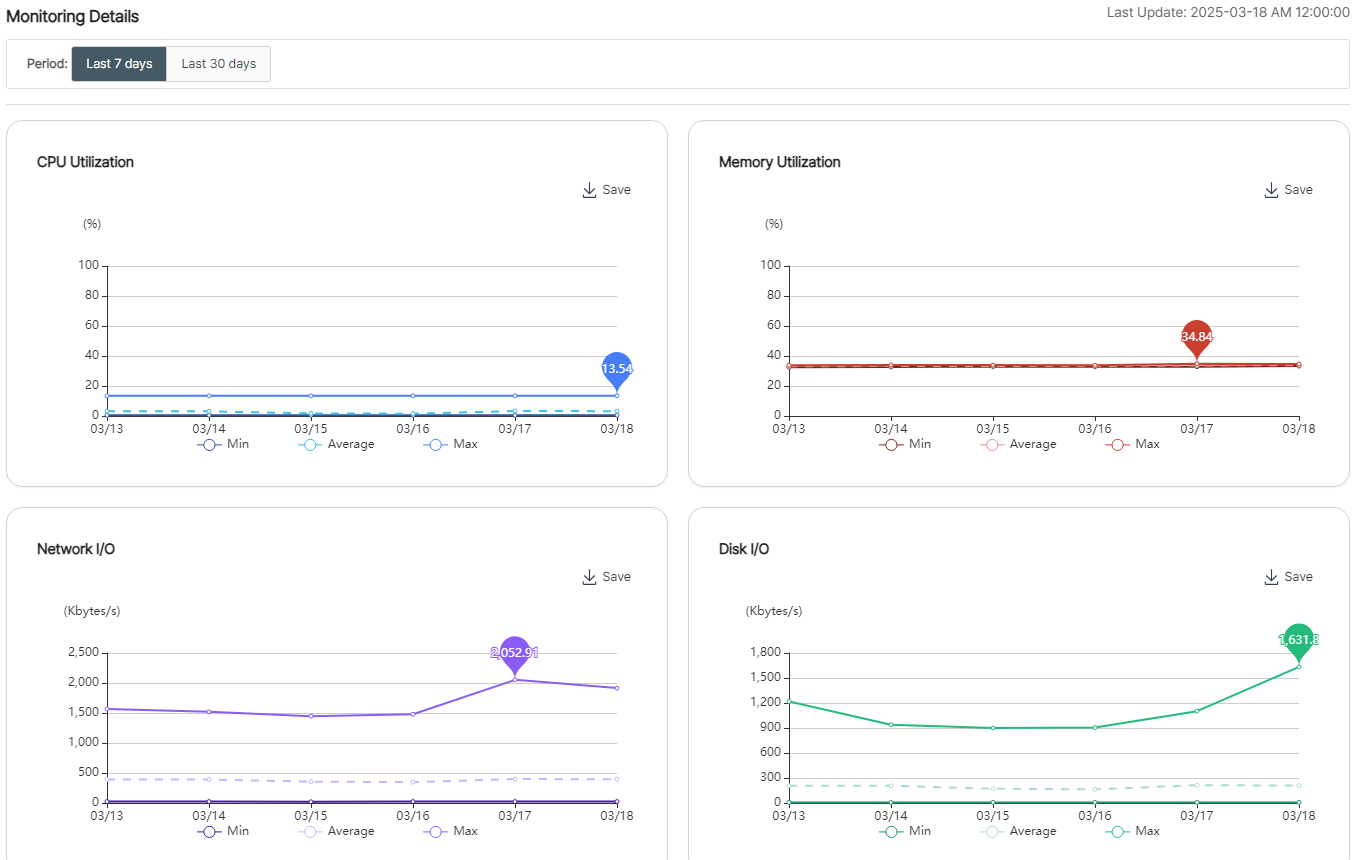The width and height of the screenshot is (1366, 860).
Task: Toggle Max series in CPU Utilization legend
Action: pyautogui.click(x=450, y=444)
